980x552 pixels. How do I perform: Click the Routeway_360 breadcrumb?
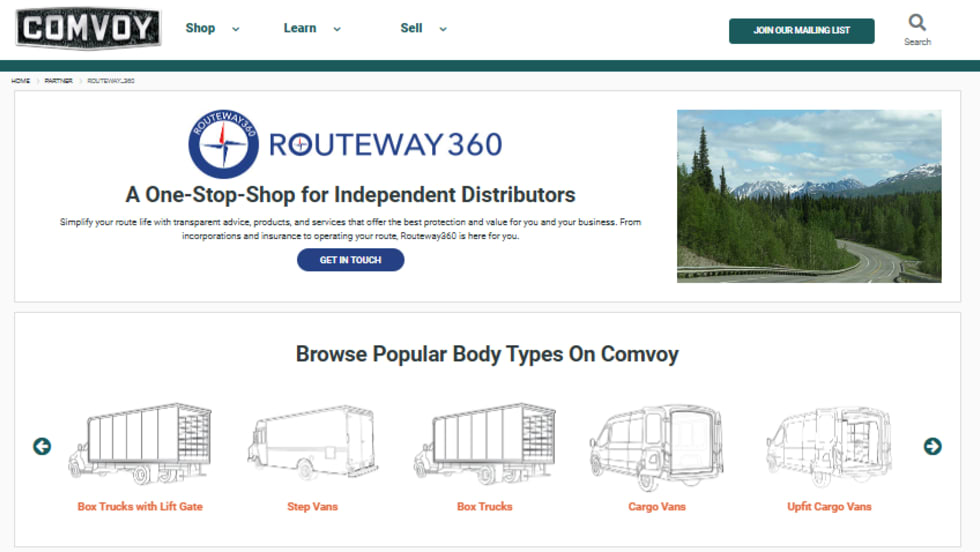[111, 81]
